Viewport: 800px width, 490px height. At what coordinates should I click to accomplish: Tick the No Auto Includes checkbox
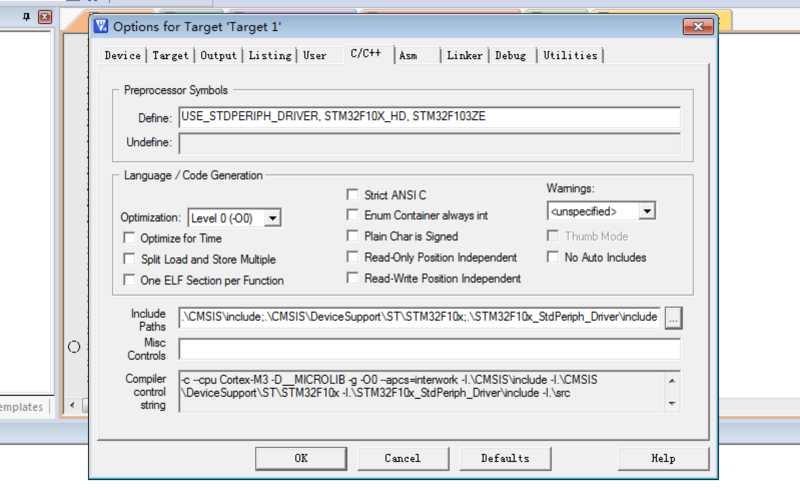[553, 258]
